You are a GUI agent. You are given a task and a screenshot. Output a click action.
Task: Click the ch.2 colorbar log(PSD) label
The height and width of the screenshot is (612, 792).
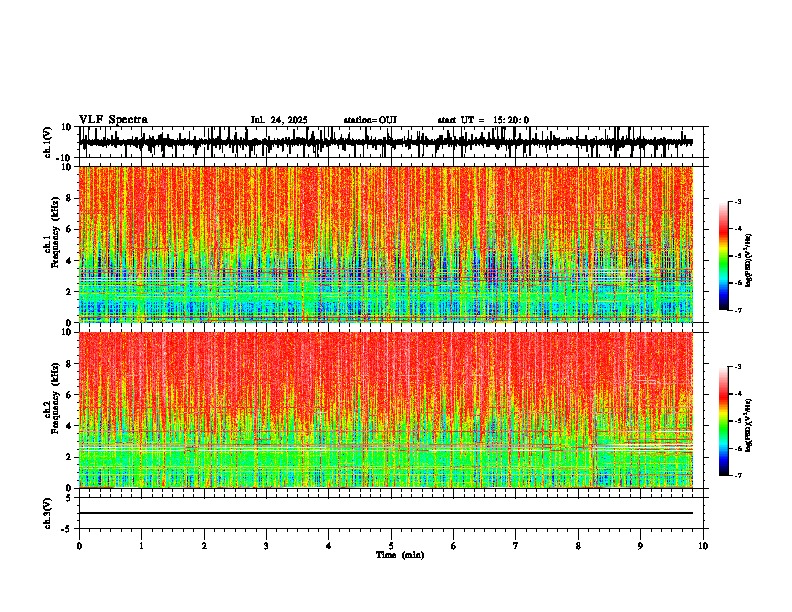click(x=748, y=425)
